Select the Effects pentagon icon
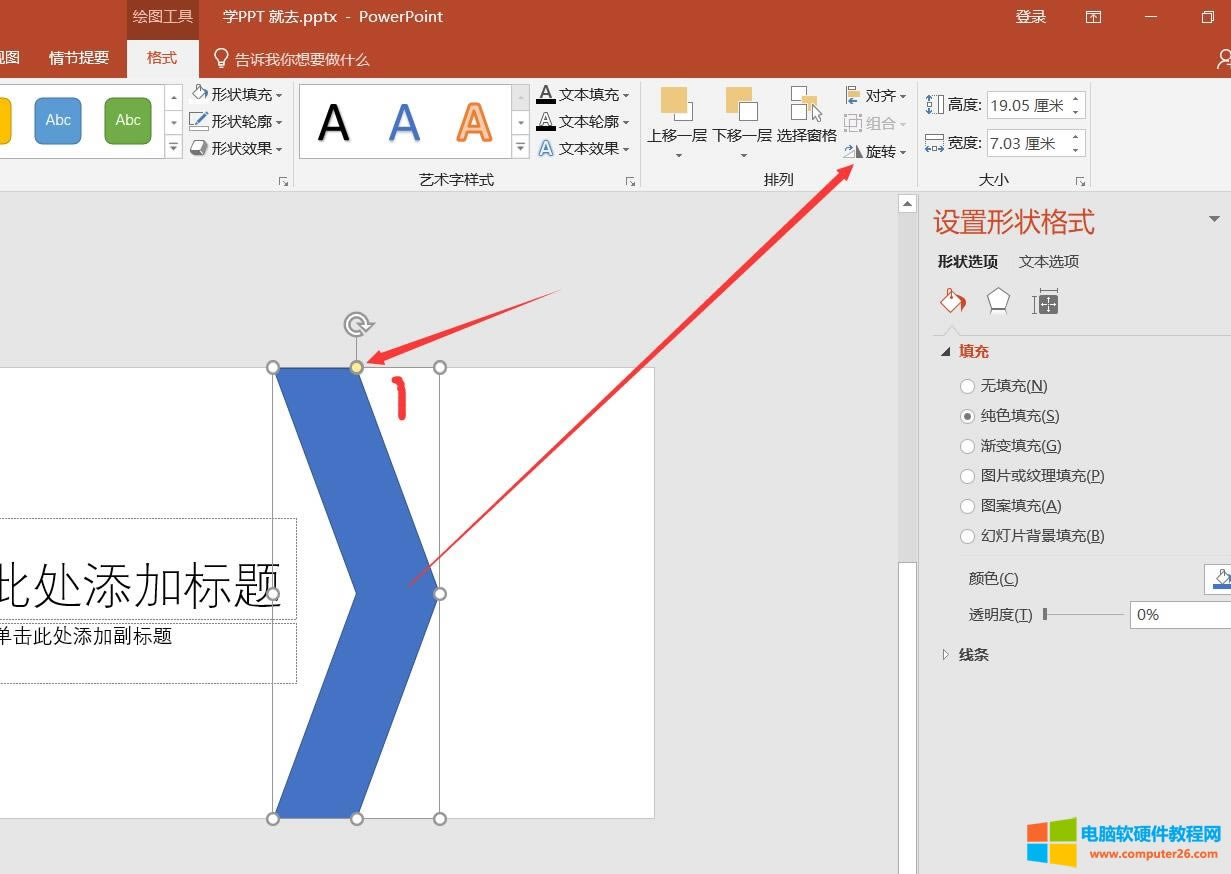The image size is (1231, 874). click(998, 301)
